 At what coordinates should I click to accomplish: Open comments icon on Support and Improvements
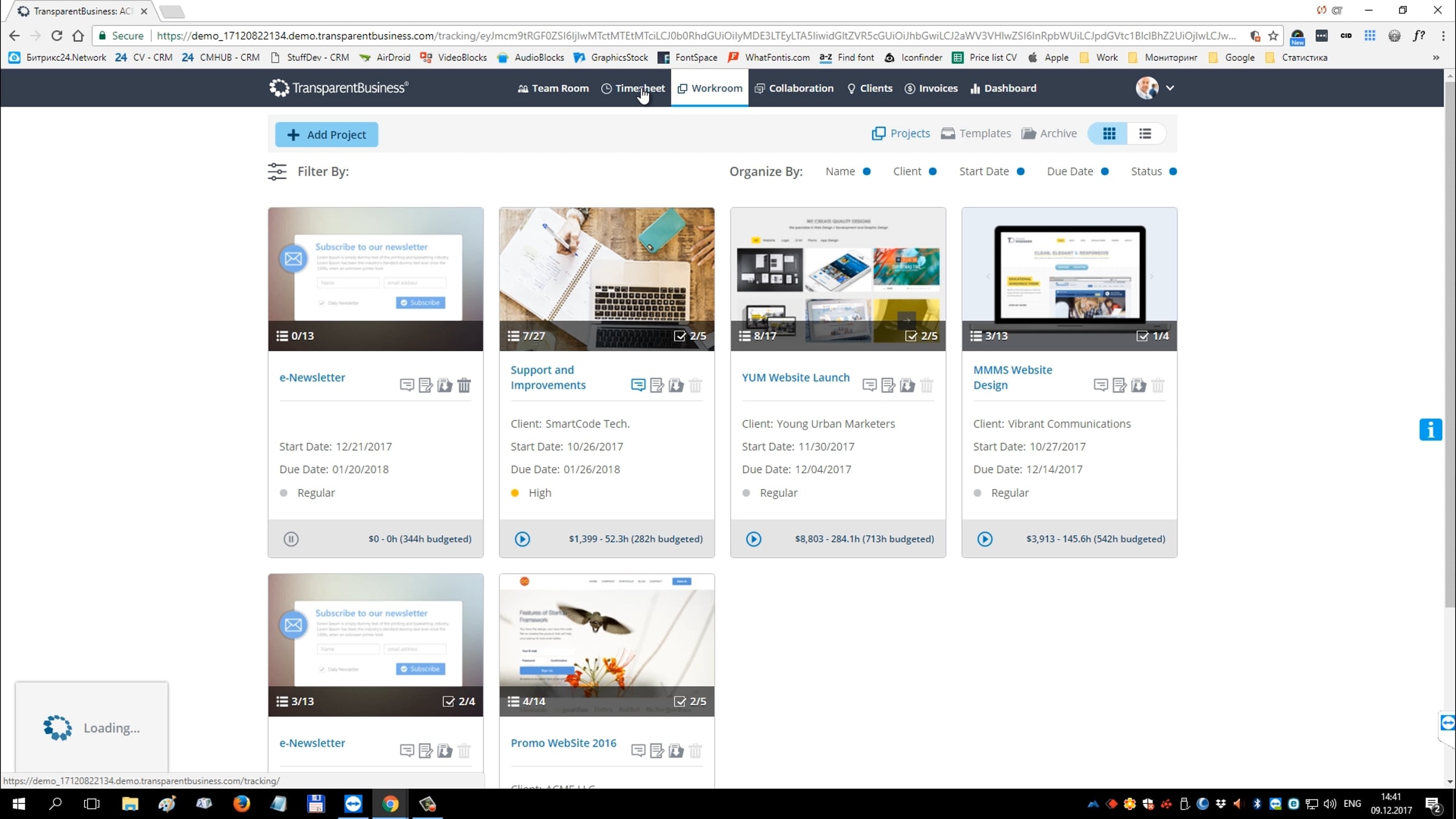(x=638, y=385)
